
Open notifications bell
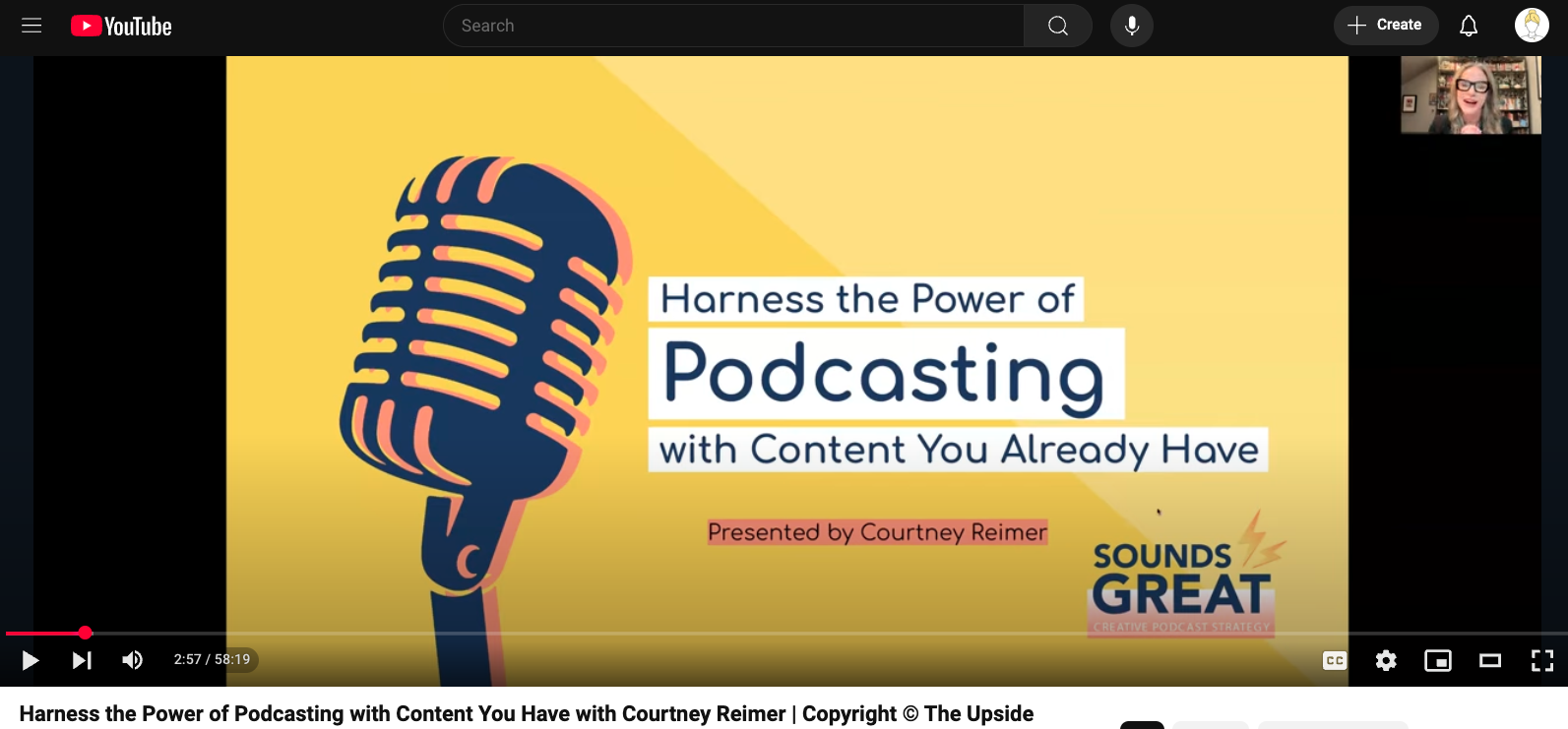[x=1469, y=26]
